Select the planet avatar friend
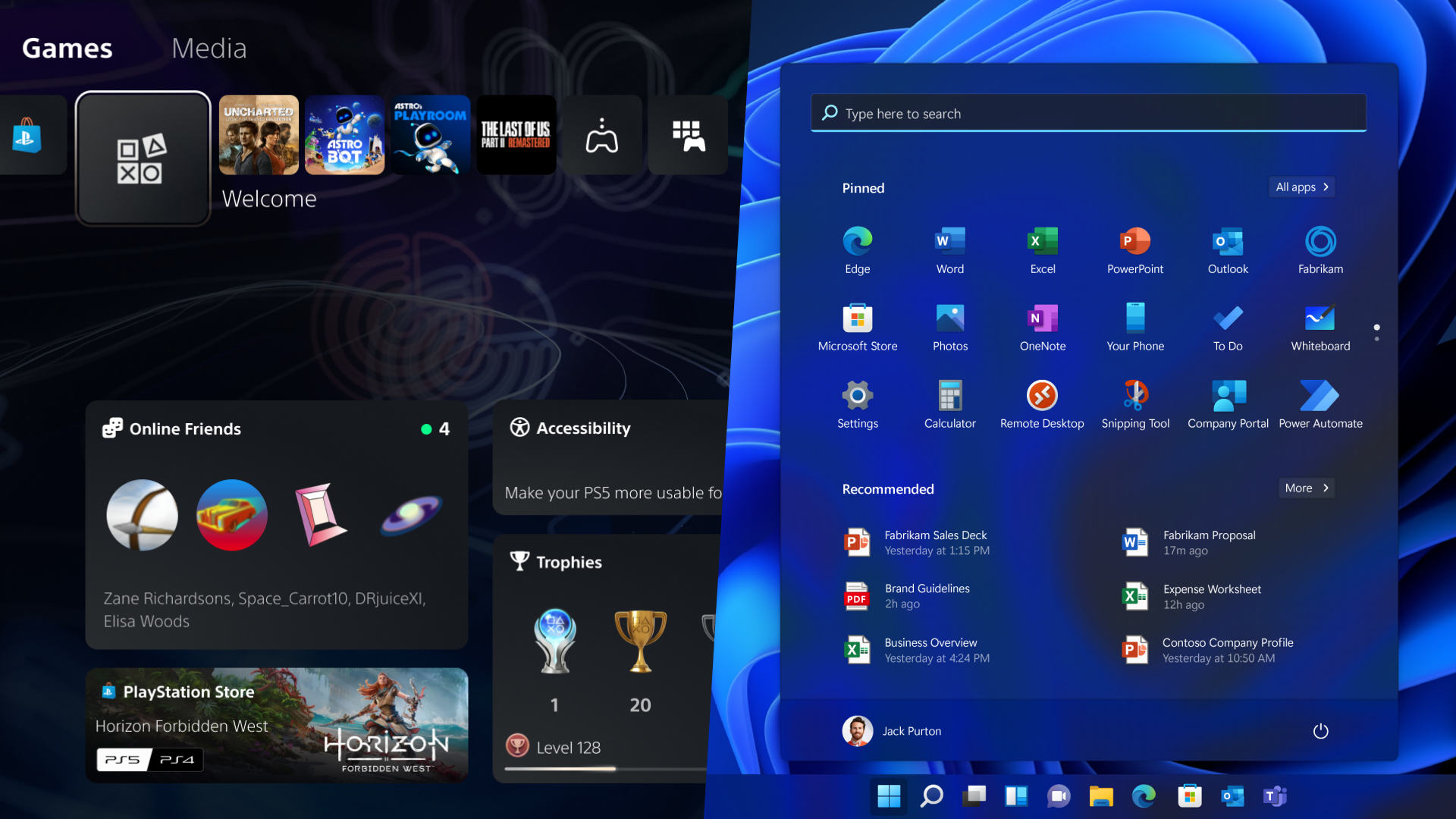The width and height of the screenshot is (1456, 819). pos(410,515)
